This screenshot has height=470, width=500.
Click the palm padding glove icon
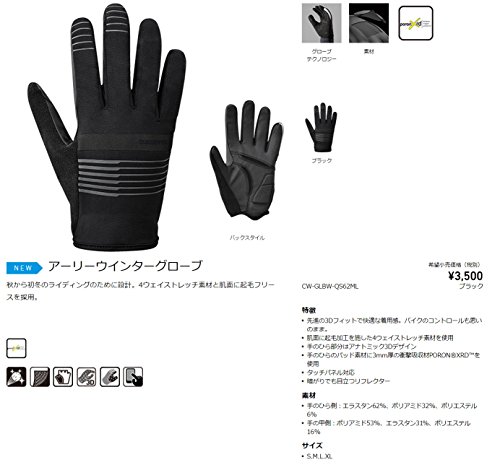pyautogui.click(x=63, y=377)
